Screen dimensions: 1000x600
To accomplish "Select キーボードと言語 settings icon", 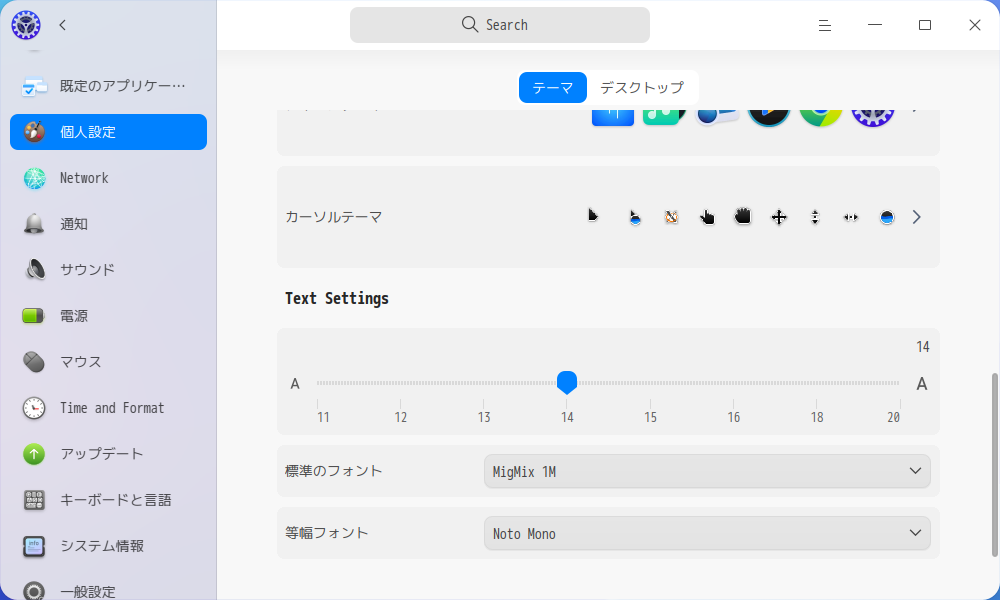I will point(33,500).
